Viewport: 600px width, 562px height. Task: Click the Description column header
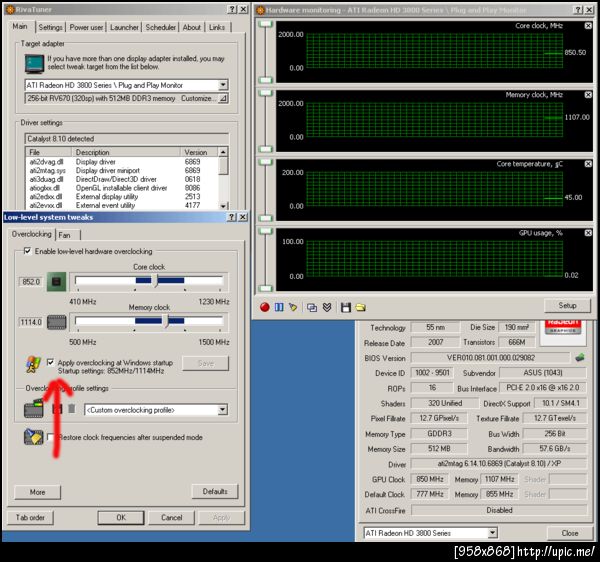point(126,152)
